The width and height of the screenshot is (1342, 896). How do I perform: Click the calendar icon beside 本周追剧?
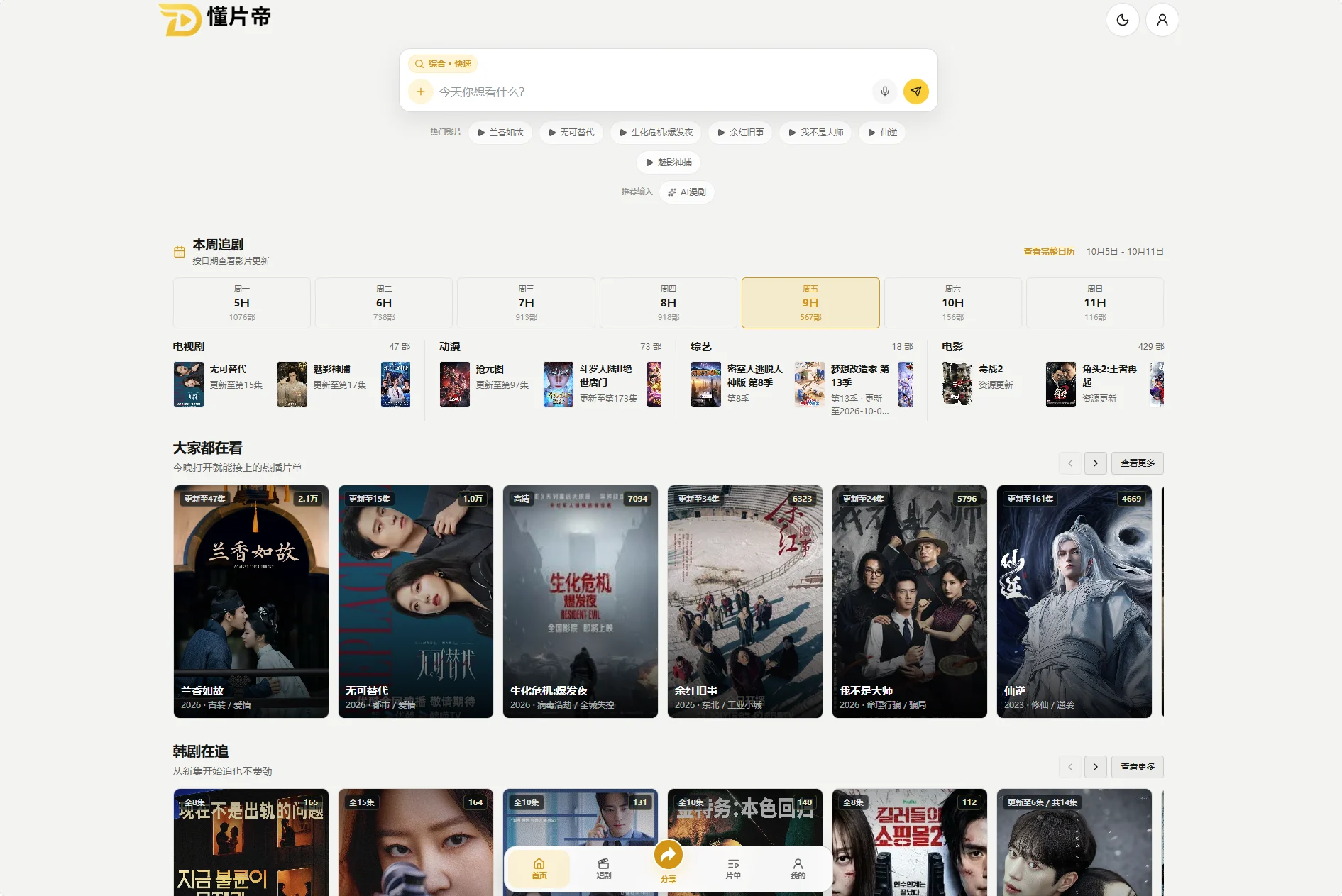pyautogui.click(x=180, y=252)
